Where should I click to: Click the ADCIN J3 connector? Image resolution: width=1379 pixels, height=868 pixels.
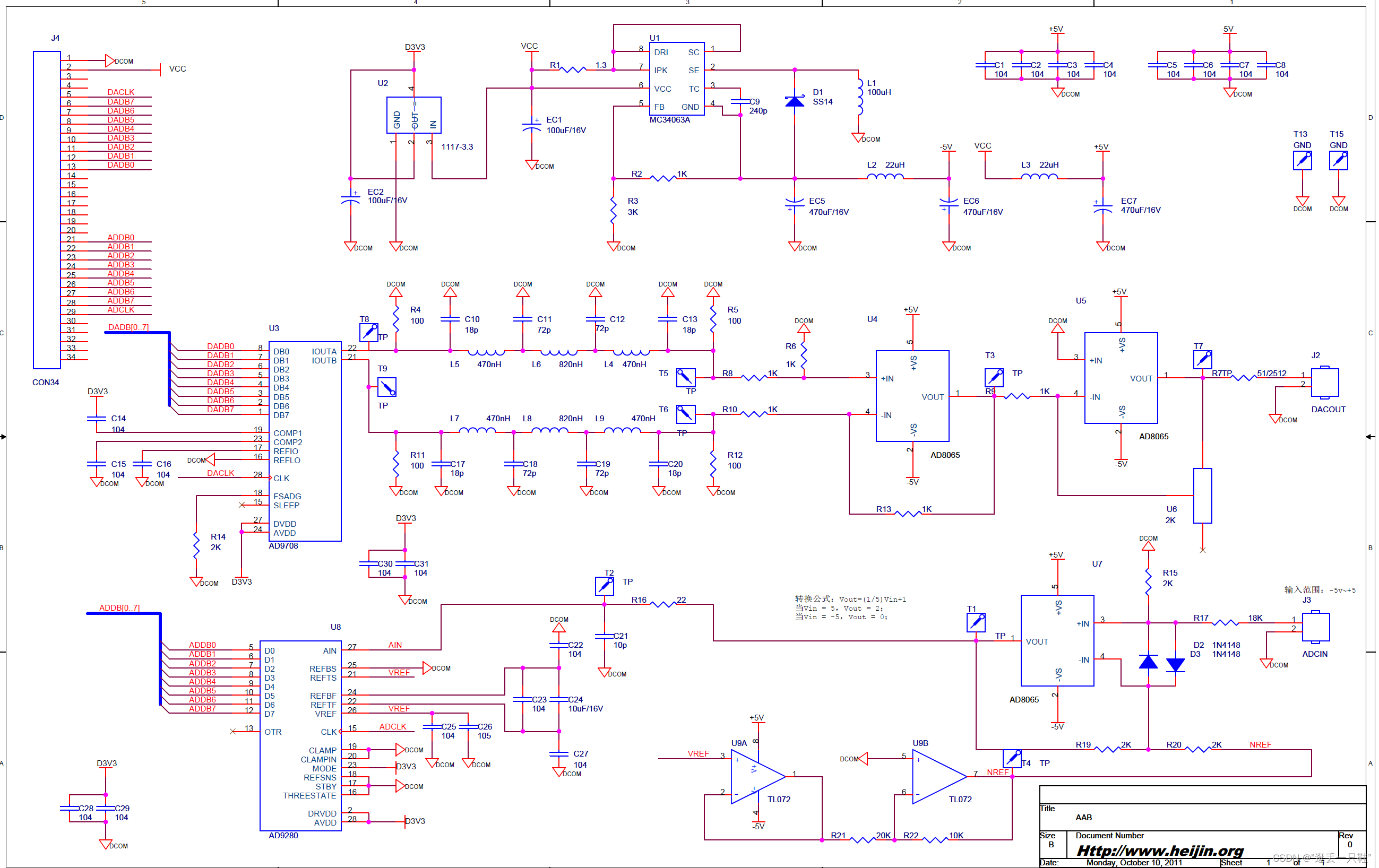1316,627
